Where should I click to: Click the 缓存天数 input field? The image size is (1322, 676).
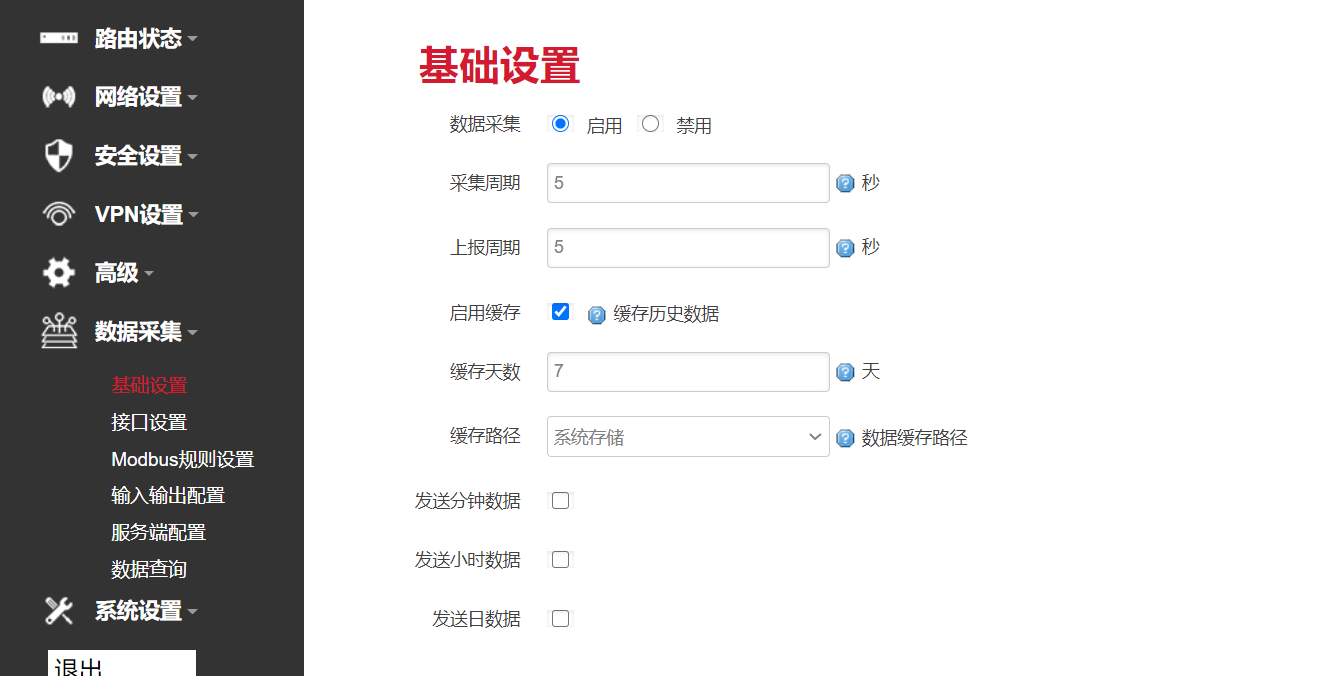[x=688, y=371]
